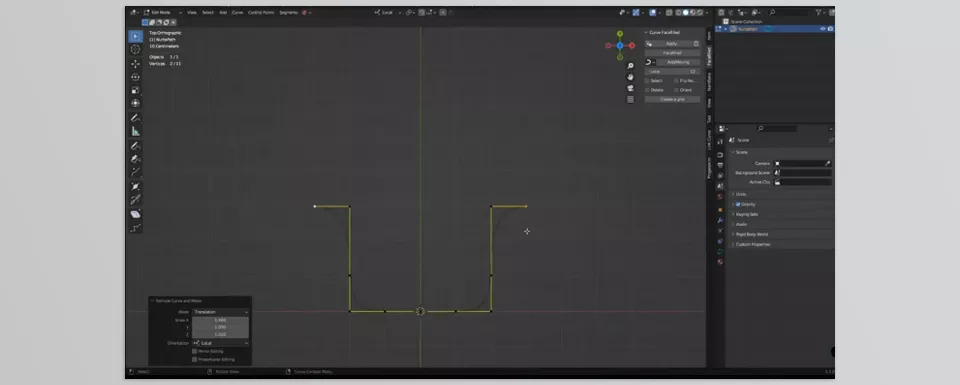
Task: Open the Render properties tab icon
Action: pos(720,155)
